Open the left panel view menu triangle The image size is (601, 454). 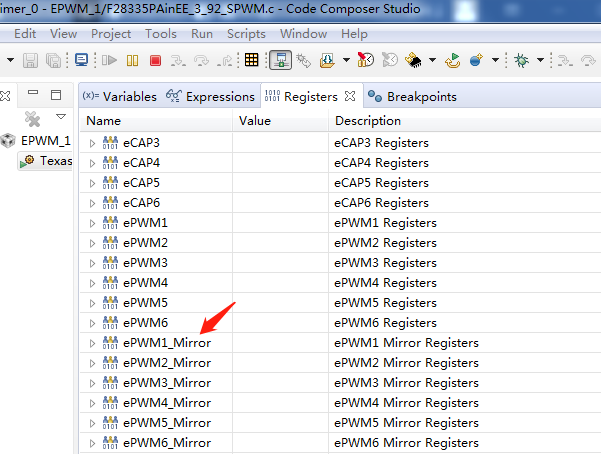click(61, 116)
